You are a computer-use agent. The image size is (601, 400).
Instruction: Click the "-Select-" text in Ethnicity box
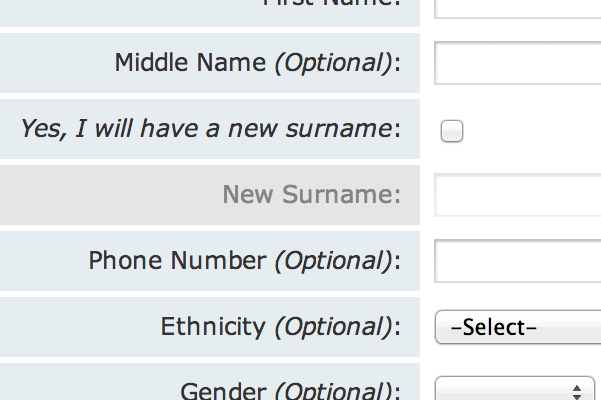click(495, 327)
